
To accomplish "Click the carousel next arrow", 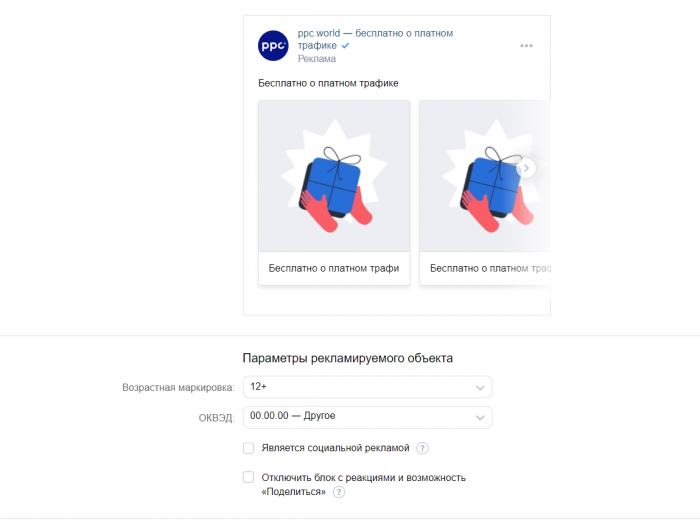I will point(527,168).
